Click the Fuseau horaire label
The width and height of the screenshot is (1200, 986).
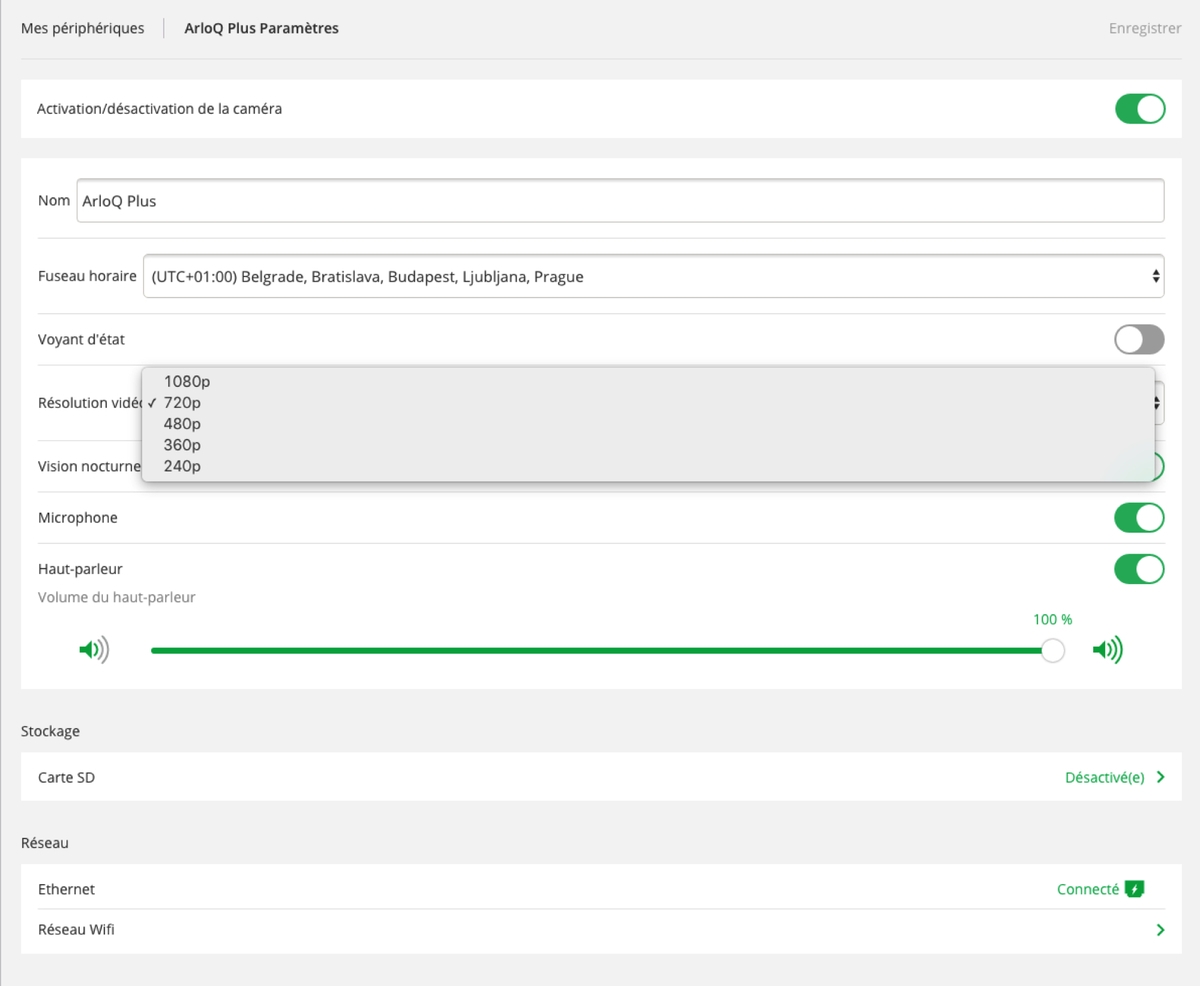pyautogui.click(x=87, y=276)
